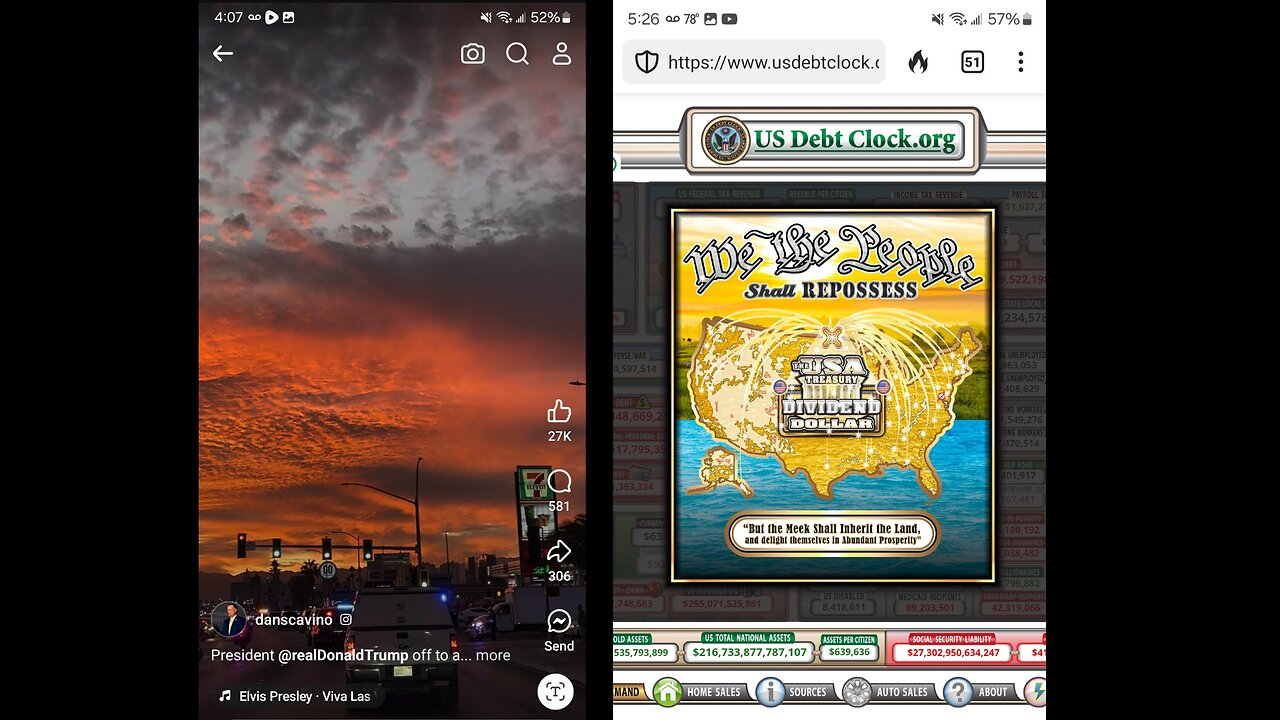Tap the share arrow showing 306

coord(559,551)
